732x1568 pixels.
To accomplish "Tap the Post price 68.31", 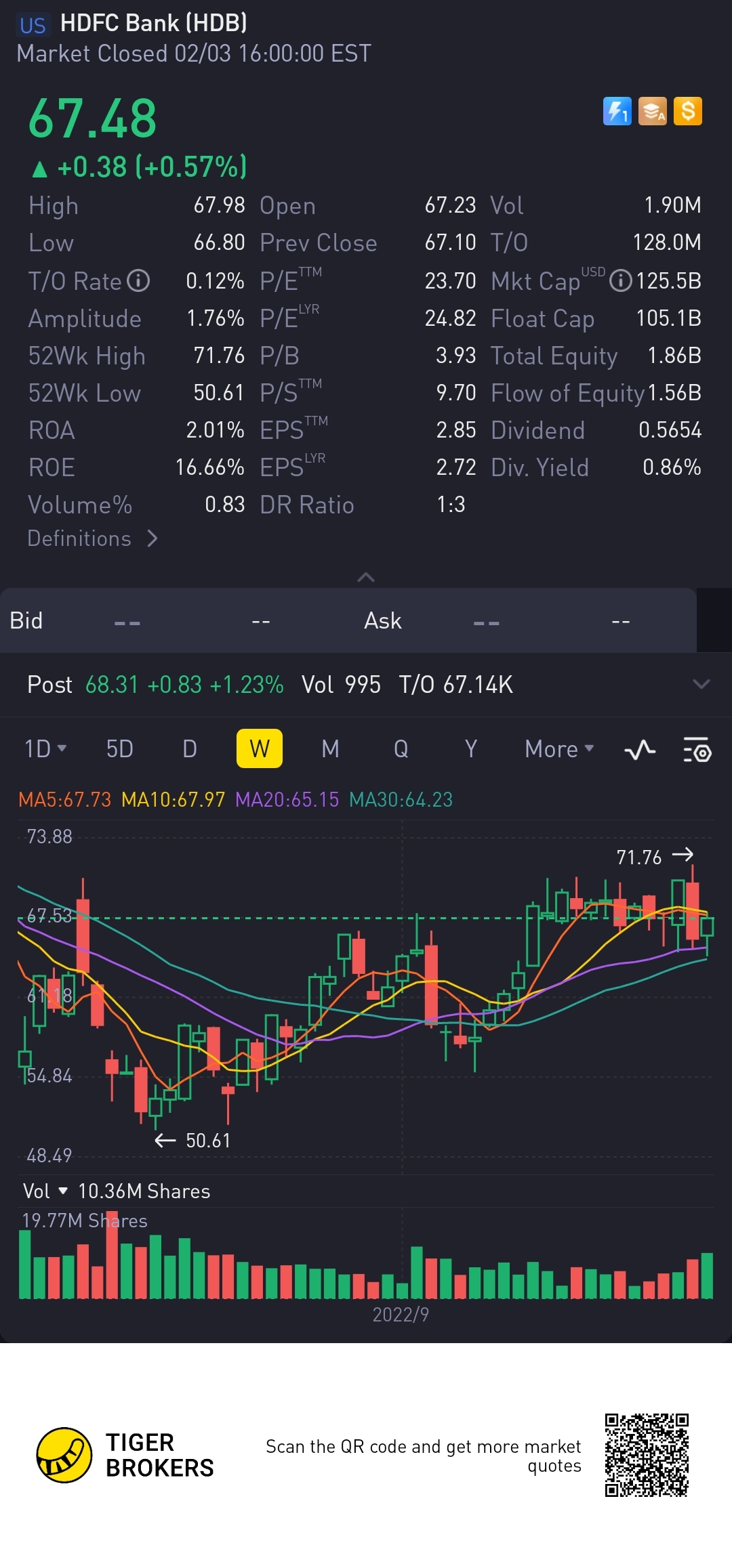I will [112, 685].
